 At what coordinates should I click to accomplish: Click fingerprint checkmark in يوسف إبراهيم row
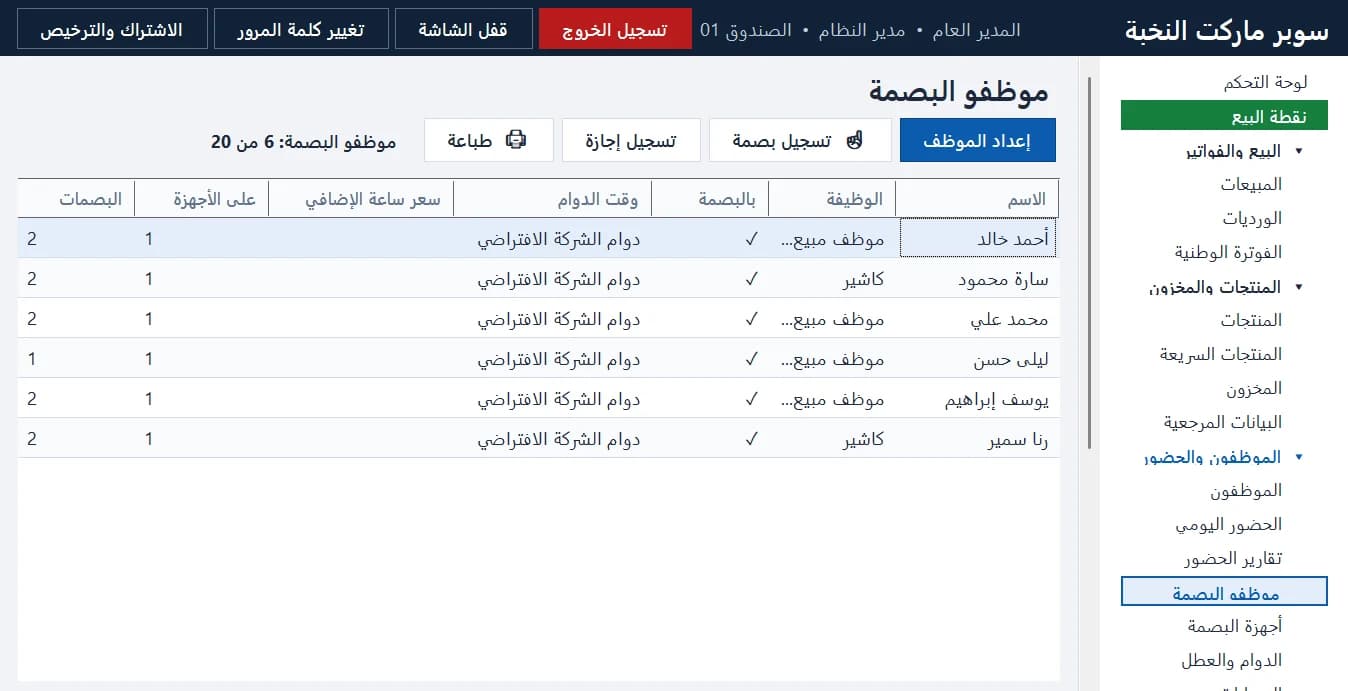tap(751, 399)
